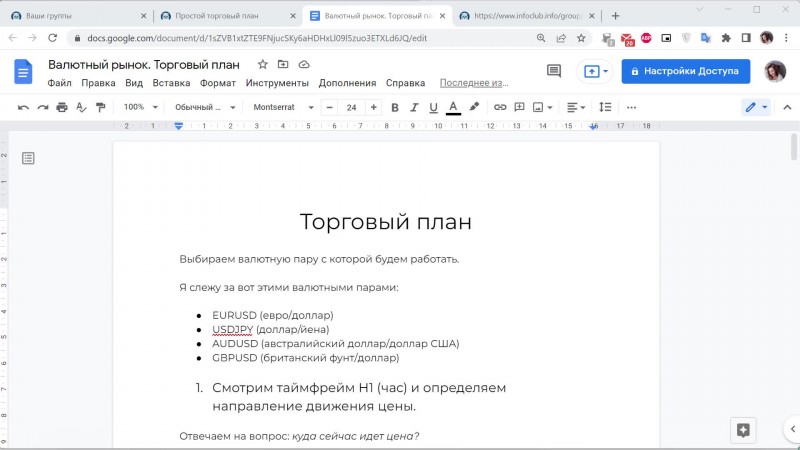The width and height of the screenshot is (800, 450).
Task: Toggle italic formatting
Action: (x=414, y=107)
